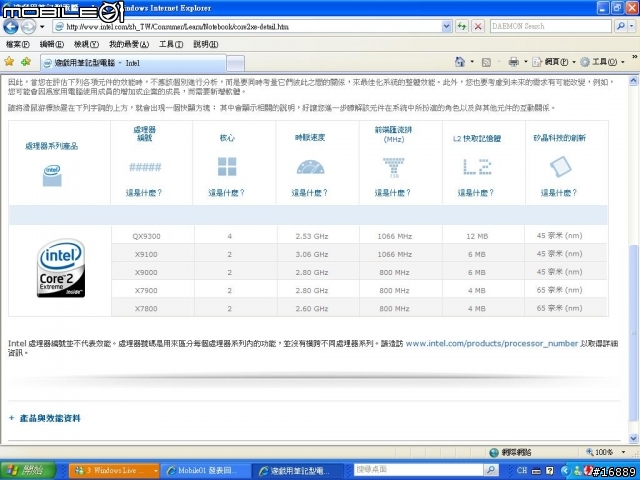Click the Intel Core 2 Extreme logo
640x480 pixels.
click(61, 268)
